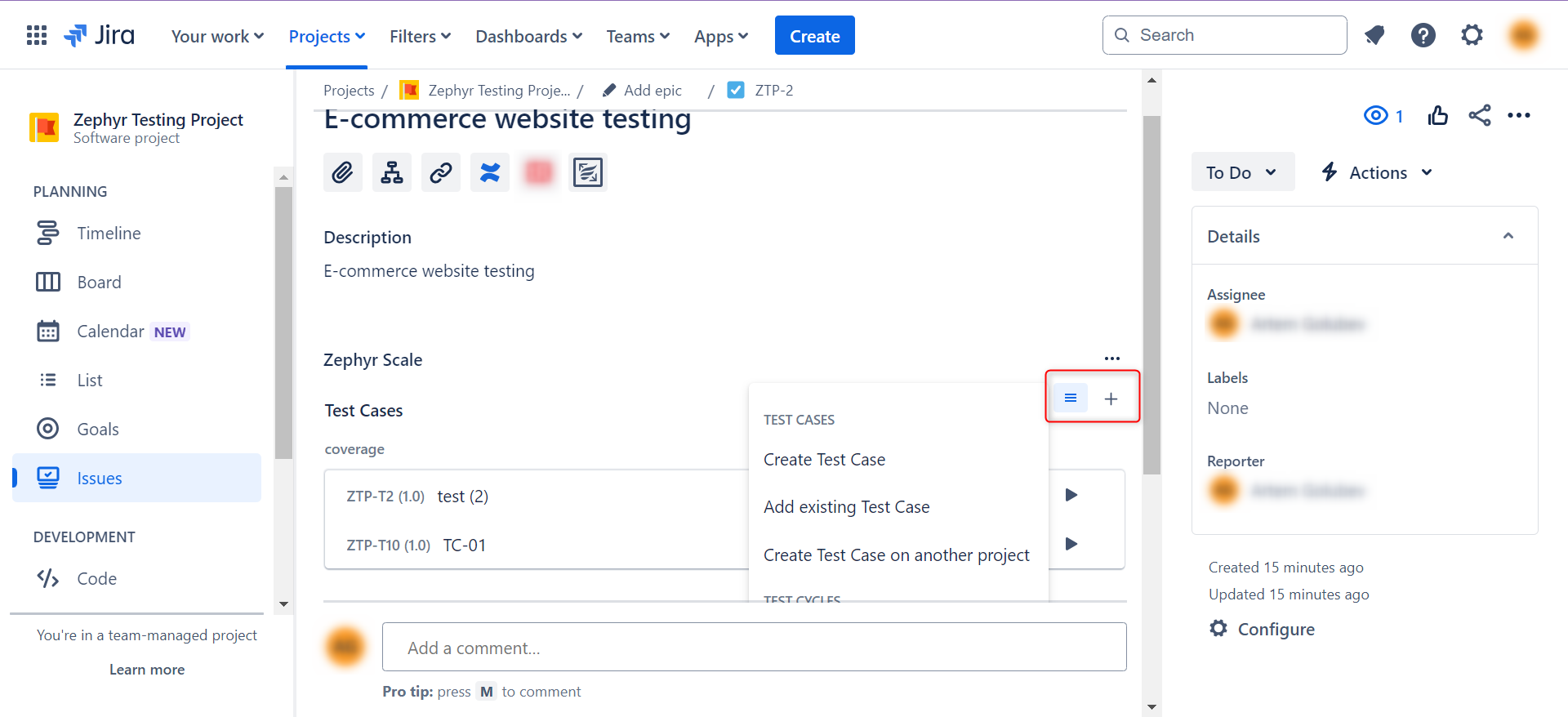Click the attach file paperclip icon
Viewport: 1568px width, 717px height.
click(342, 172)
